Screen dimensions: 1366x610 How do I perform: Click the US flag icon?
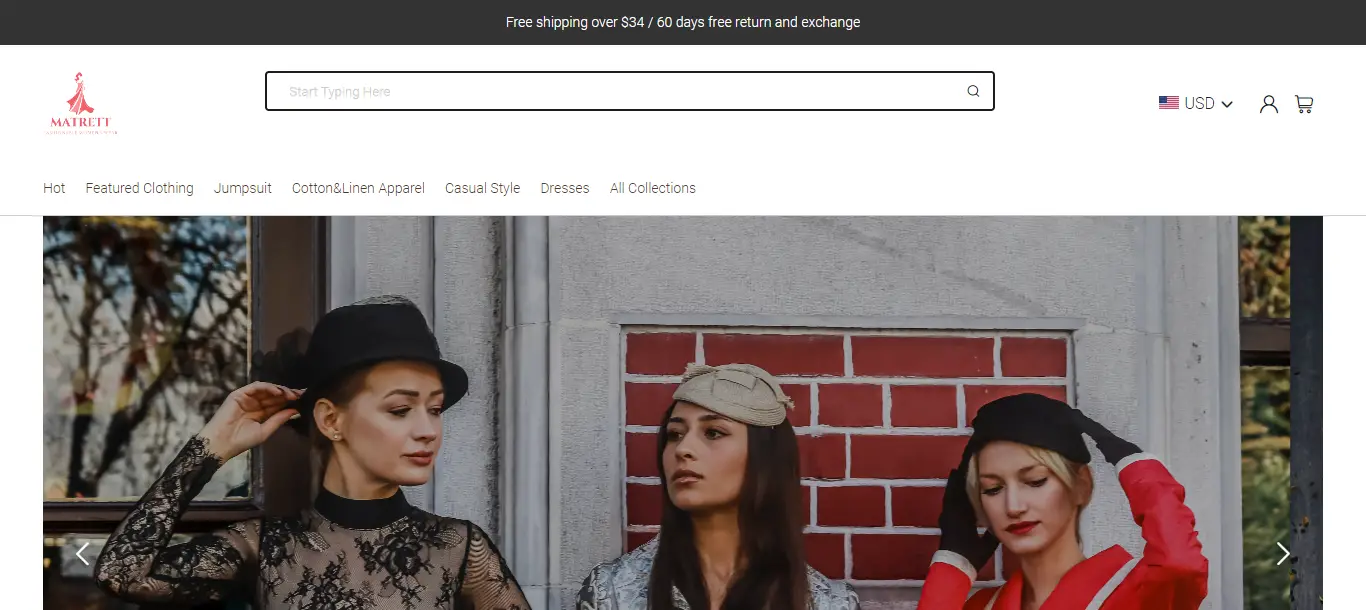click(1168, 103)
